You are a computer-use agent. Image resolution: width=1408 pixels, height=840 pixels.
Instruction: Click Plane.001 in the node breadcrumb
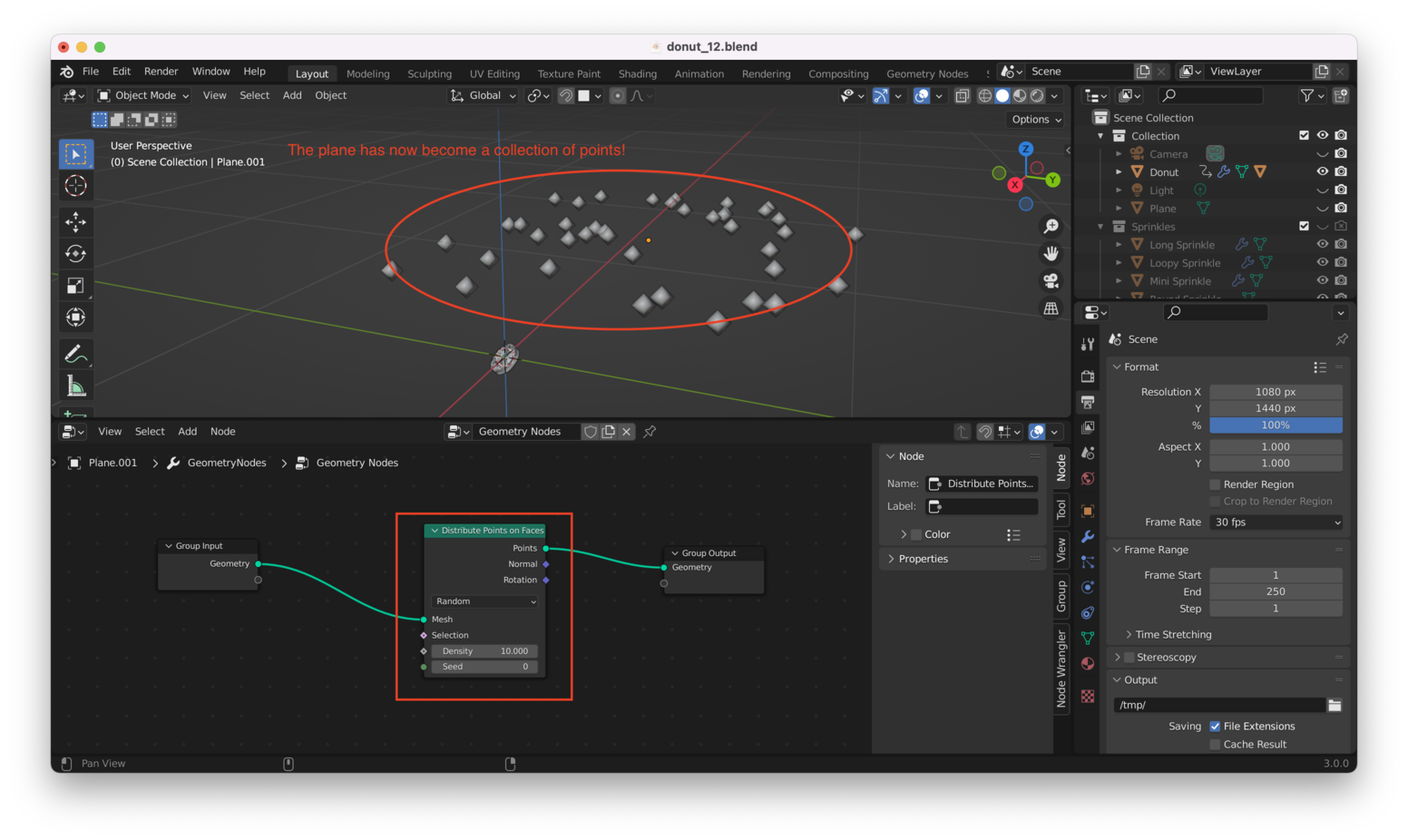pyautogui.click(x=112, y=463)
